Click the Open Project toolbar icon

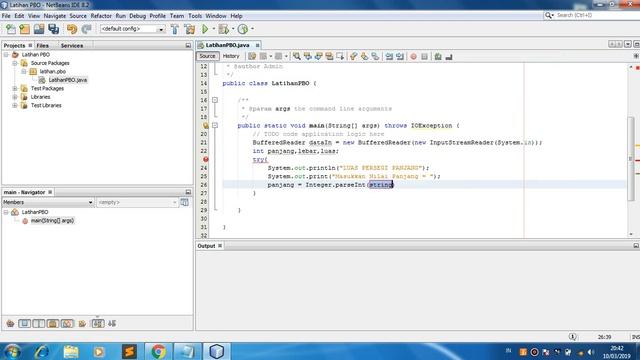(x=39, y=29)
